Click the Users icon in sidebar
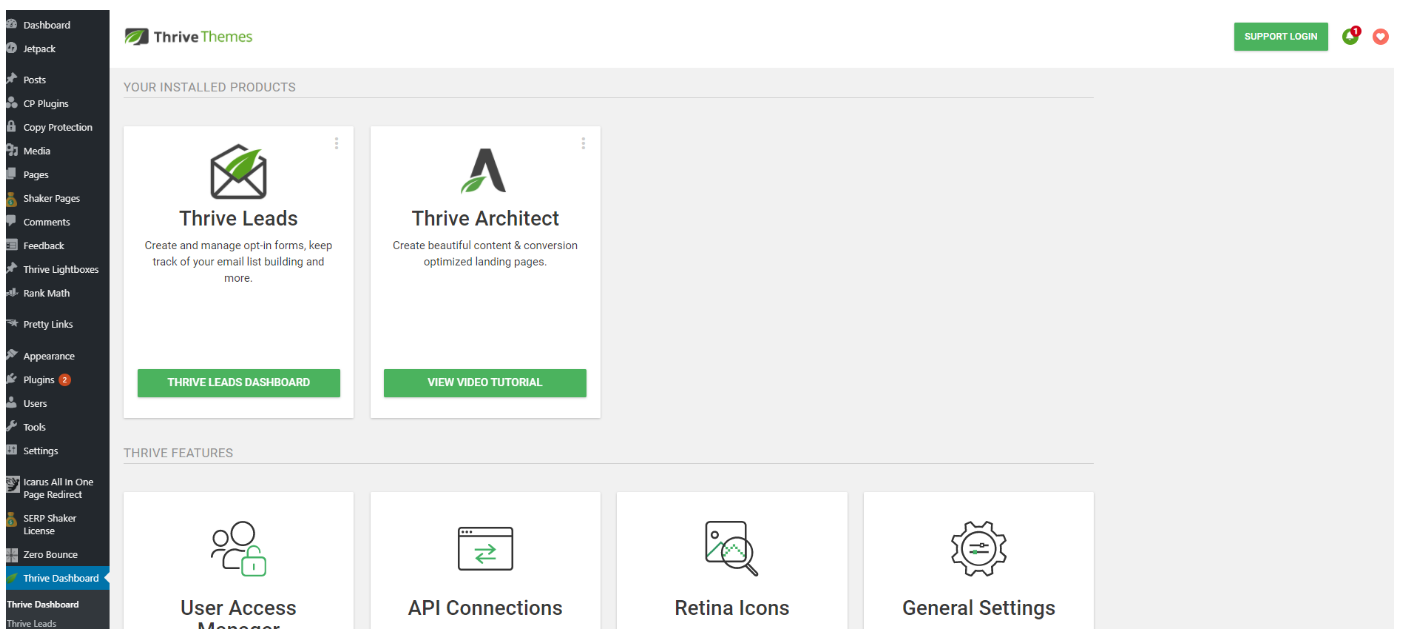The width and height of the screenshot is (1411, 641). [12, 403]
